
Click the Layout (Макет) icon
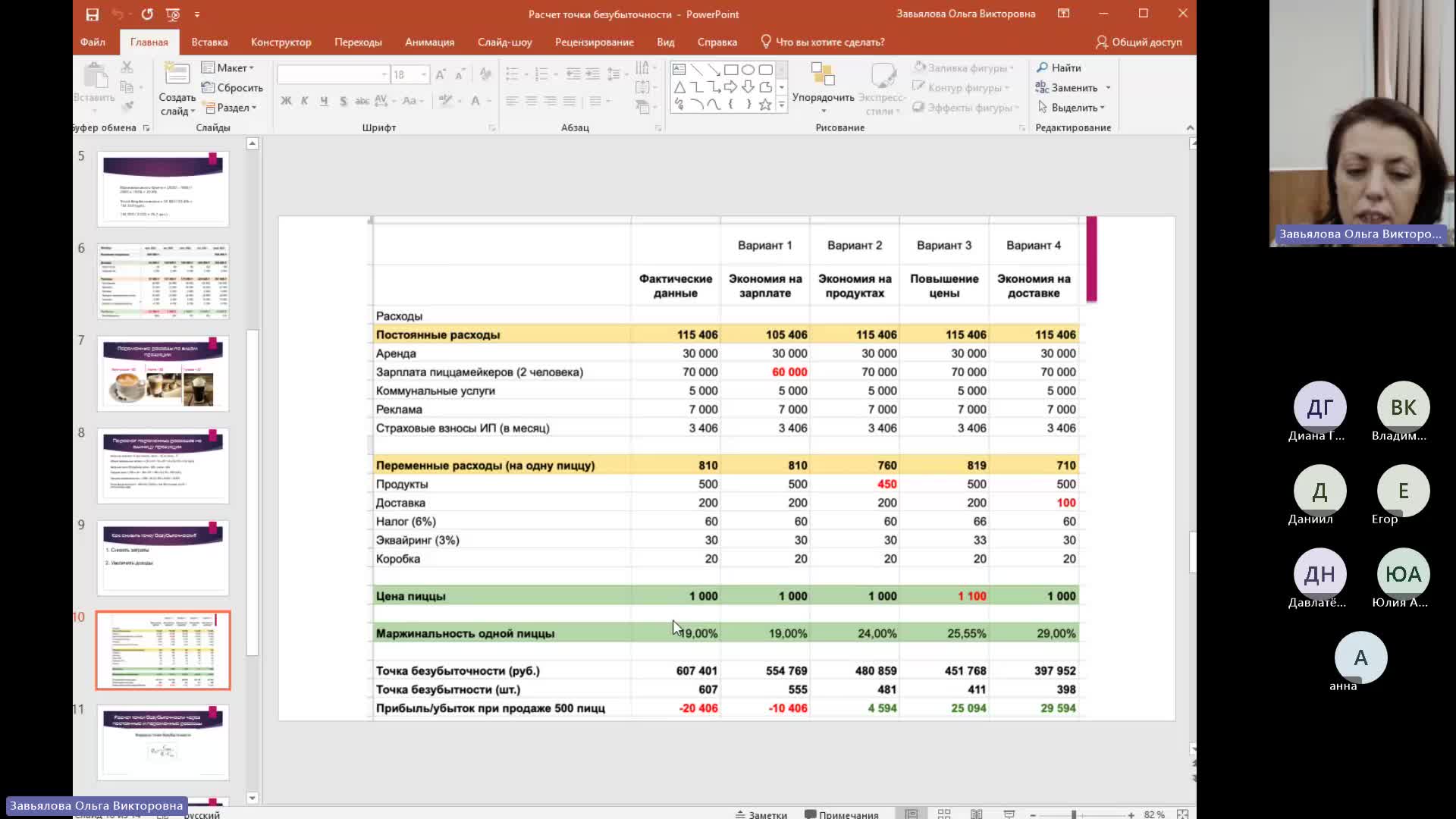208,67
